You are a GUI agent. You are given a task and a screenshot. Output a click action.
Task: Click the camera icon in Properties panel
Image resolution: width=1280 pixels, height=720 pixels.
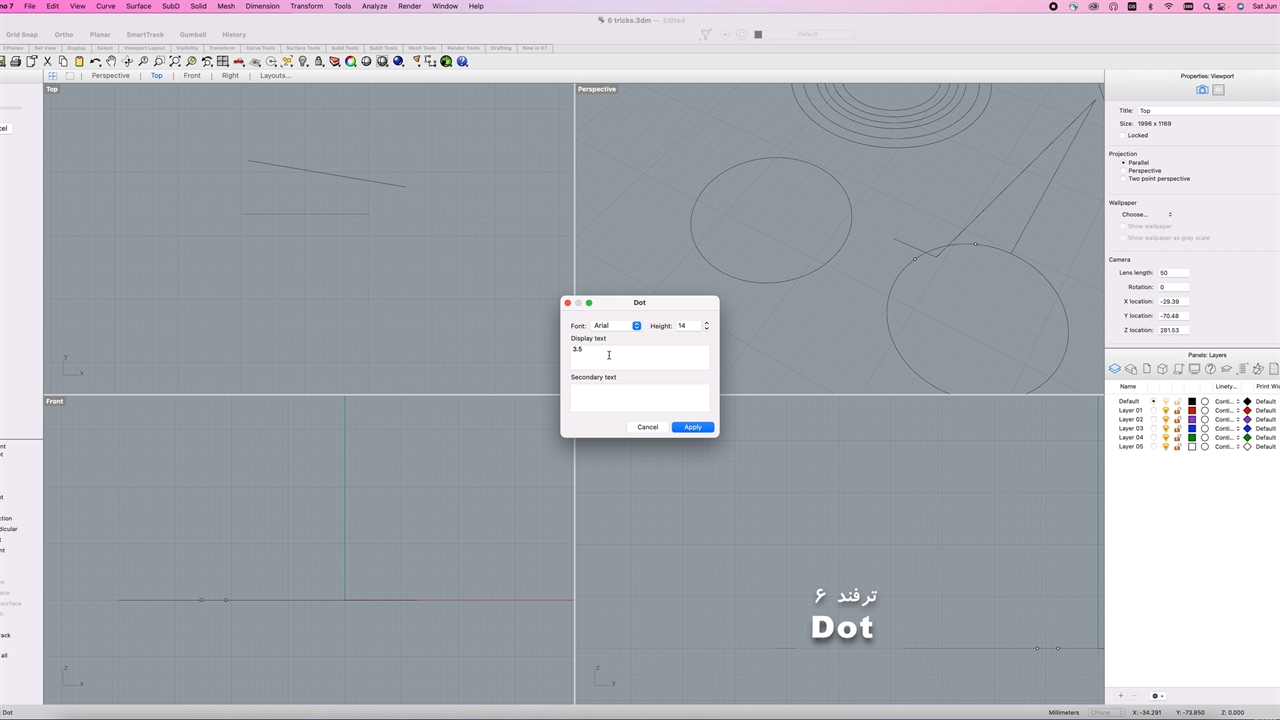coord(1202,90)
